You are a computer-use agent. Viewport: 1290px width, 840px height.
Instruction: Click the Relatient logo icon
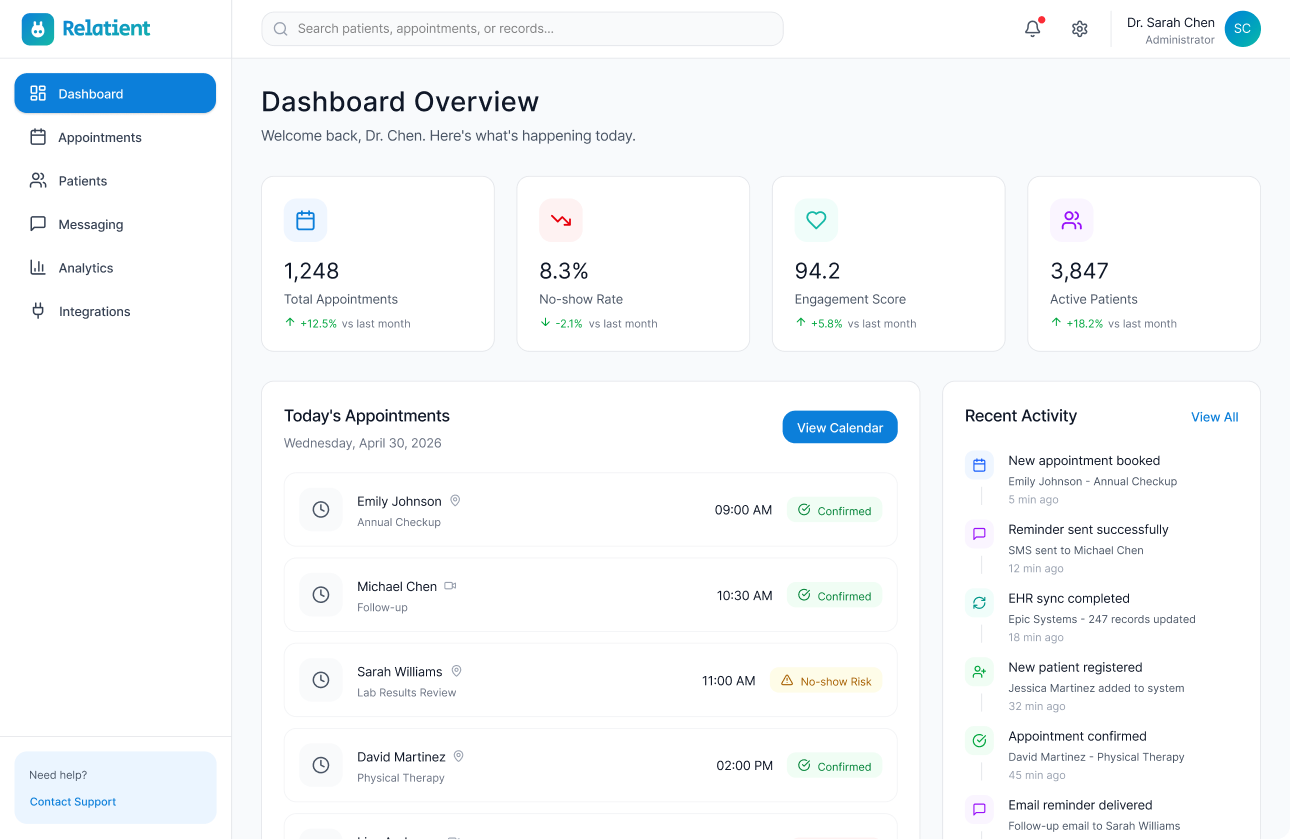pos(38,29)
